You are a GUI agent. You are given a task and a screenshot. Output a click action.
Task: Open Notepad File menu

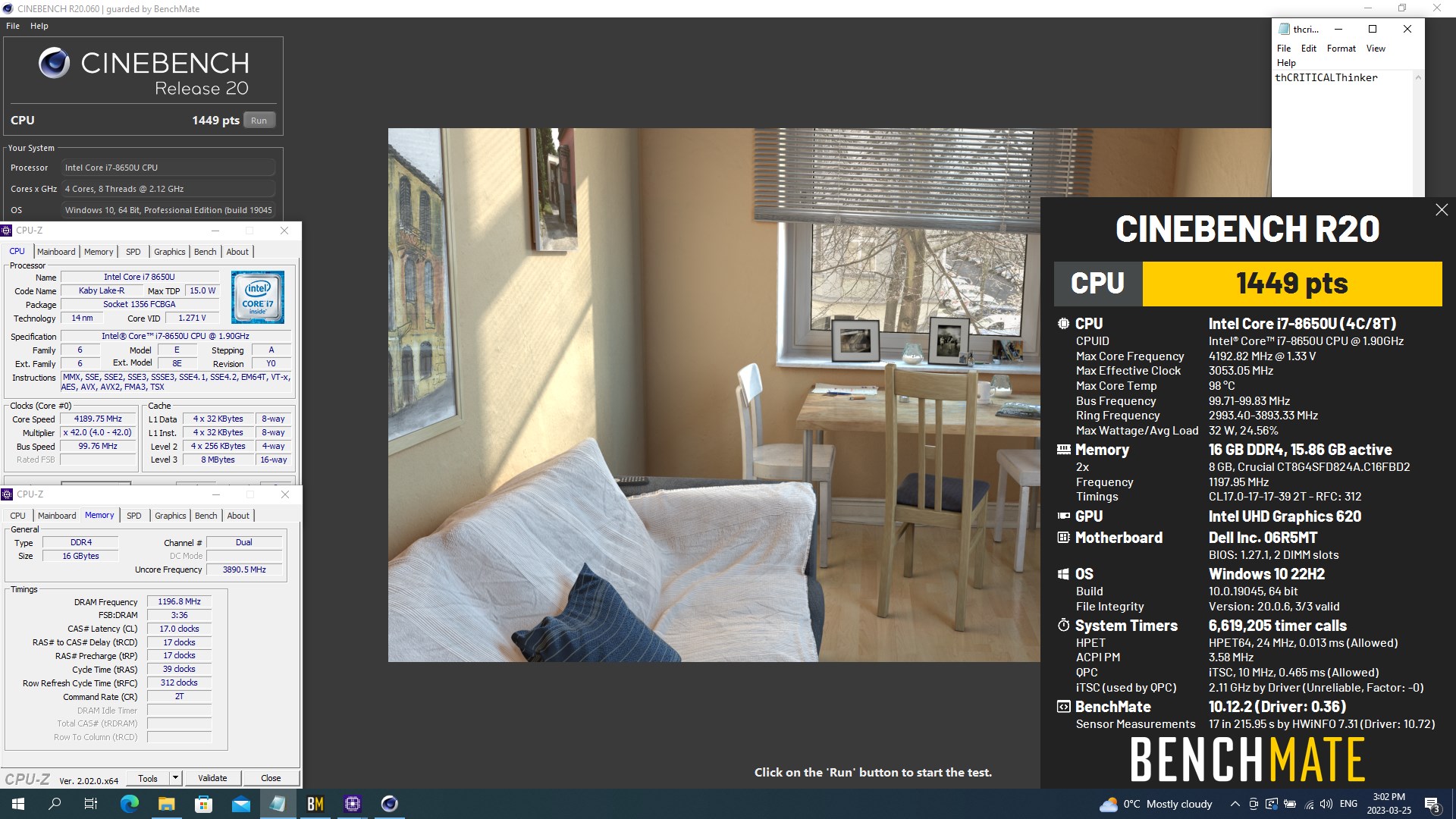point(1284,49)
